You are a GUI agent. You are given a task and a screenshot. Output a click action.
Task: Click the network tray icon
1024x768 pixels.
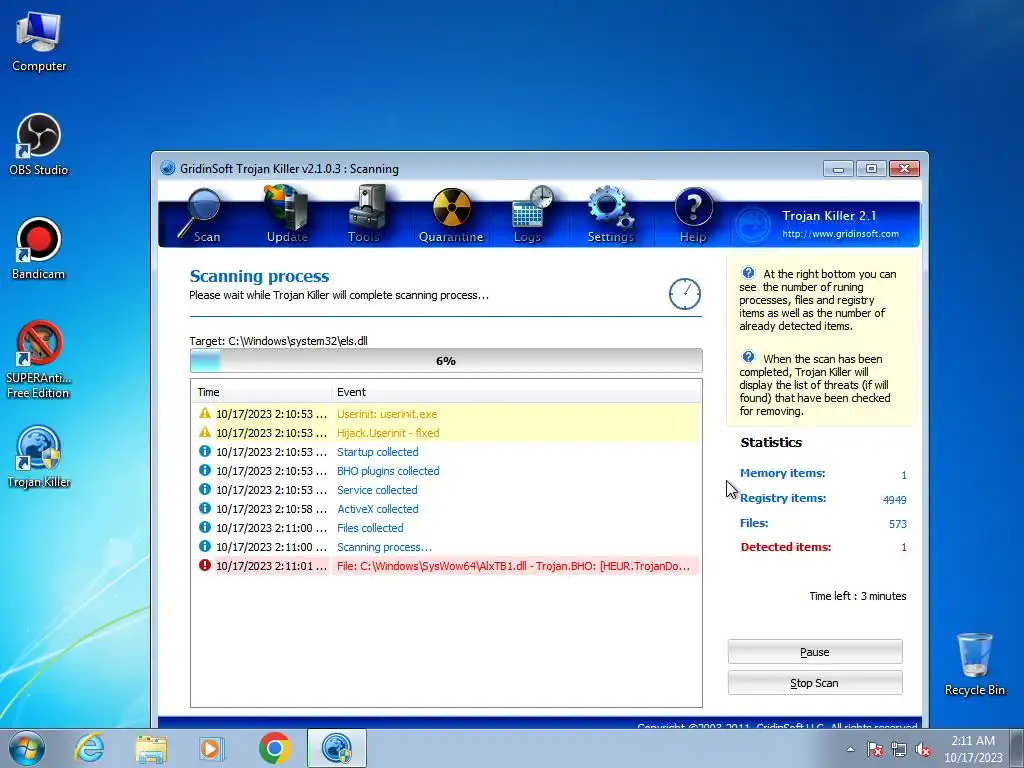[x=899, y=749]
